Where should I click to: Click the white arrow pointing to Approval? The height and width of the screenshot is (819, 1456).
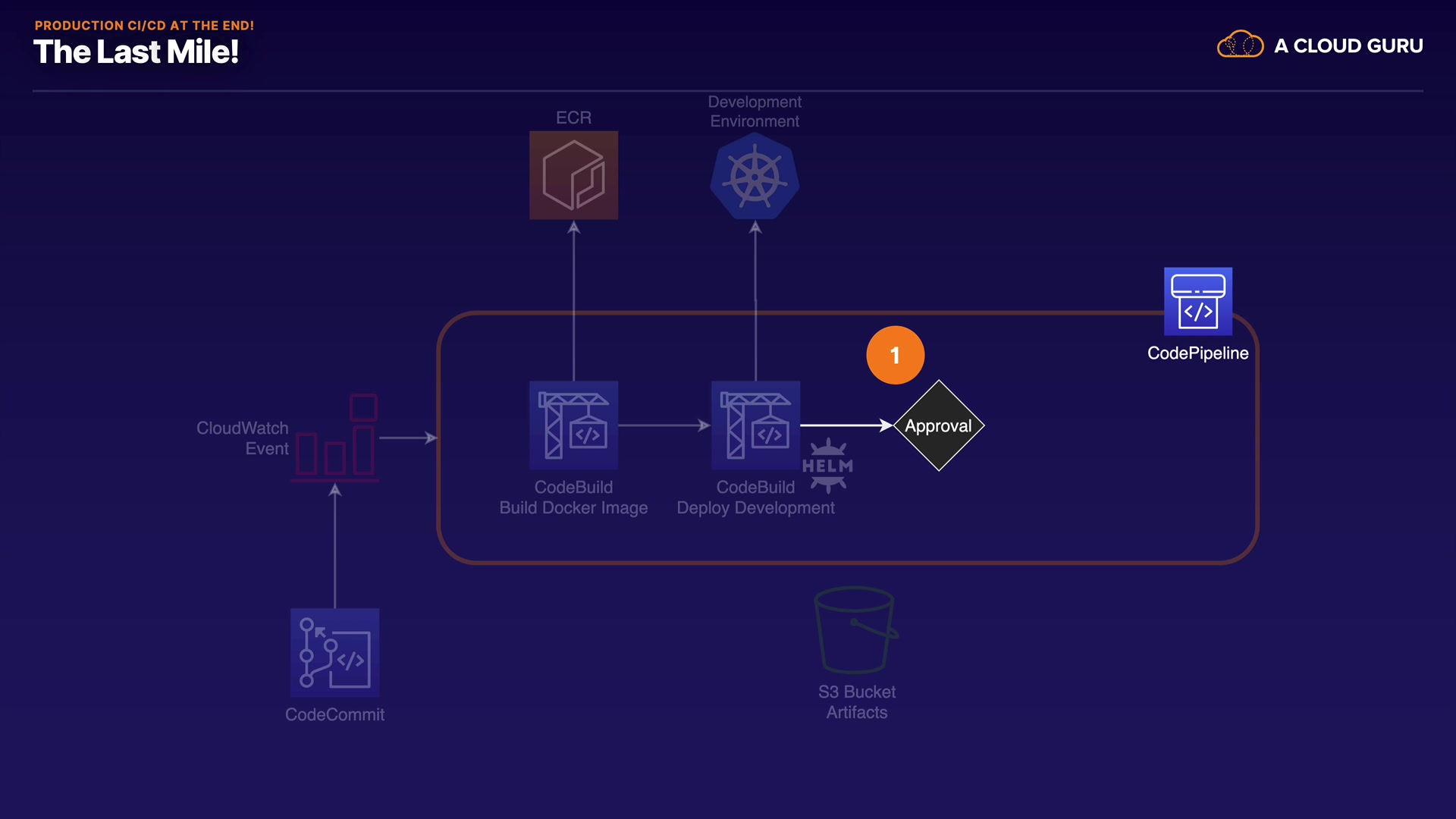846,425
